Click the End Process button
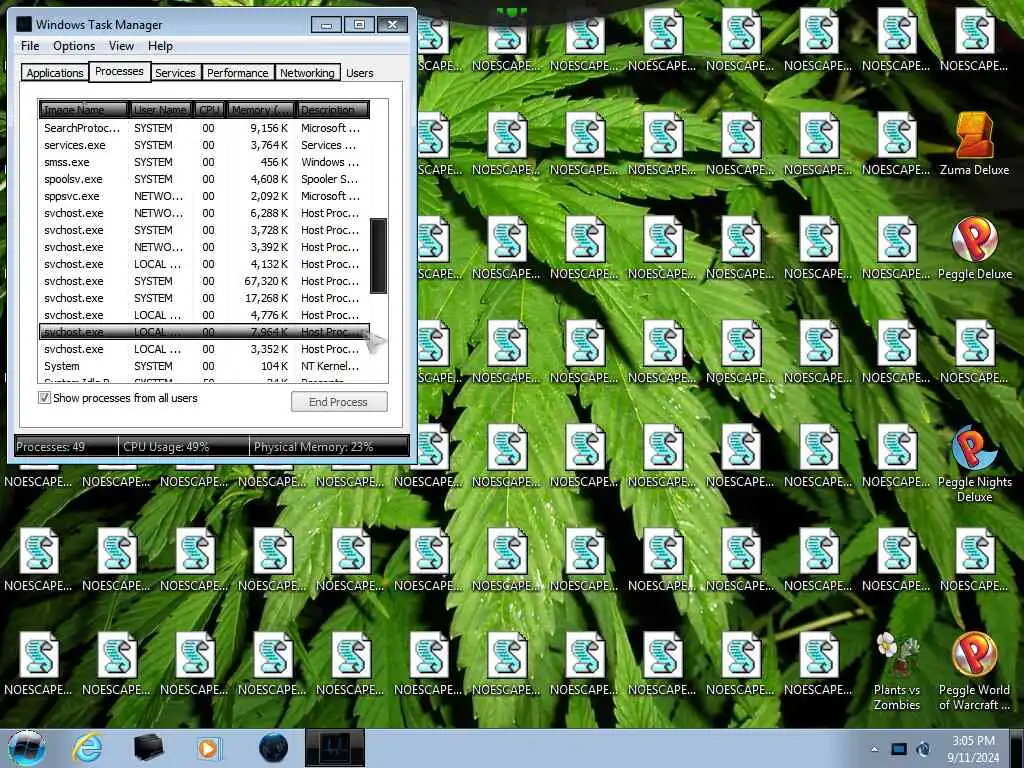This screenshot has width=1024, height=768. [339, 402]
